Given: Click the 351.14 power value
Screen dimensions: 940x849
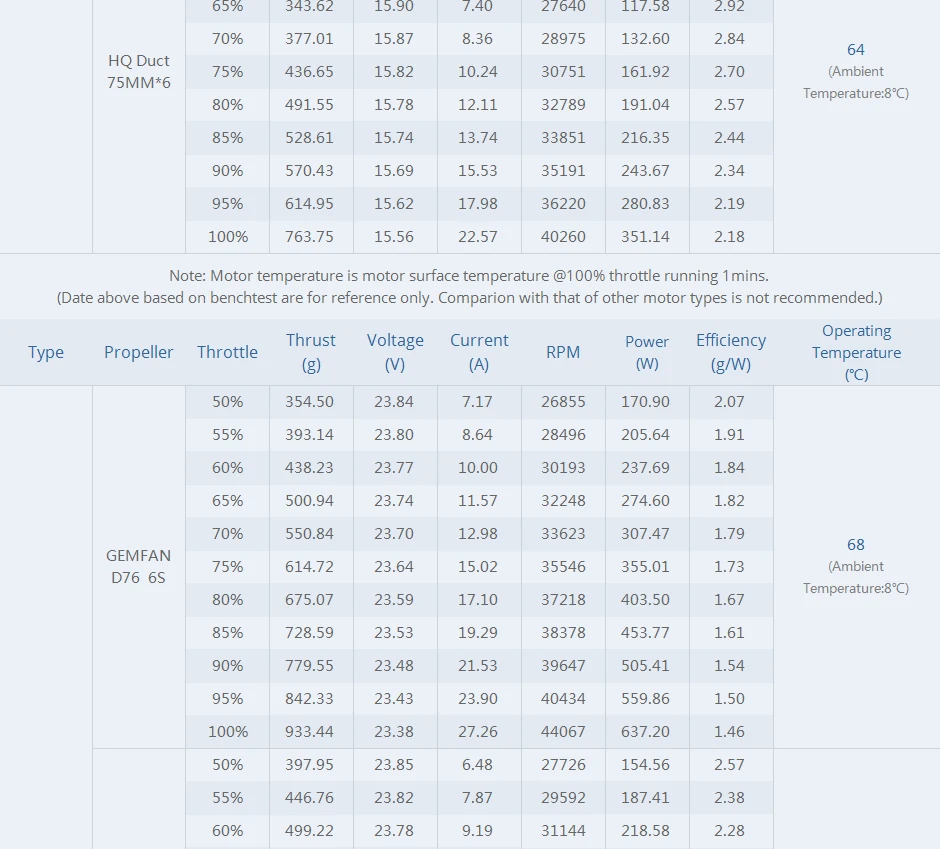Looking at the screenshot, I should [x=645, y=236].
